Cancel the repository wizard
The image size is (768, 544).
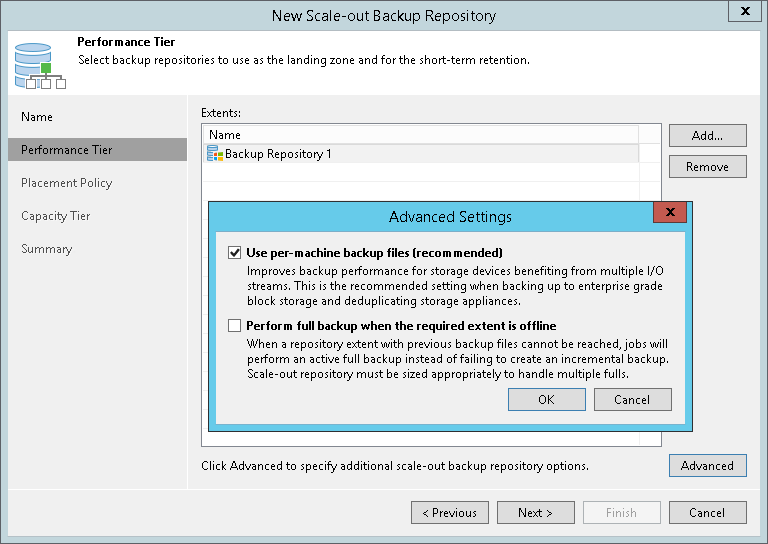pos(707,513)
